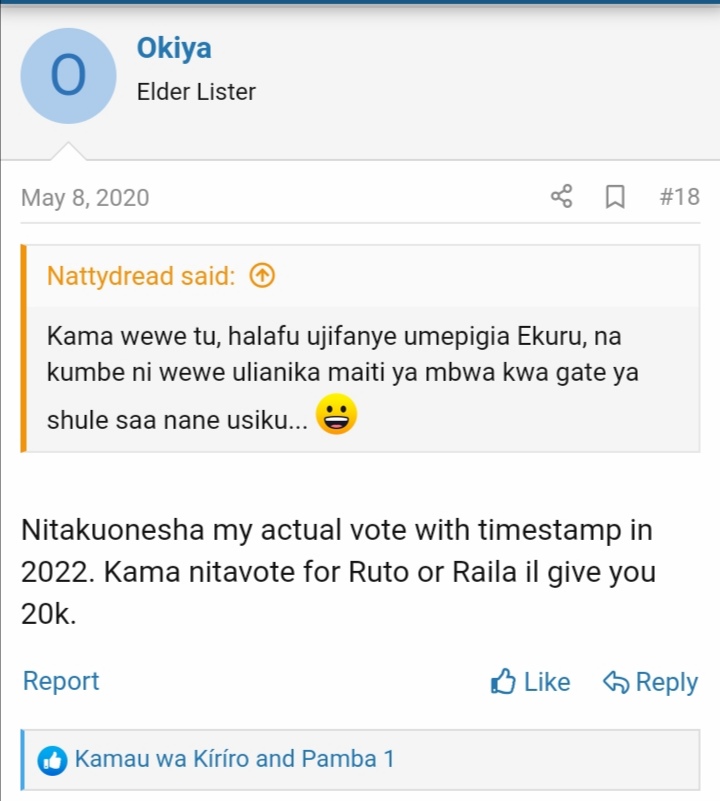Click the blue reaction thumbs-up badge
720x801 pixels.
point(52,760)
